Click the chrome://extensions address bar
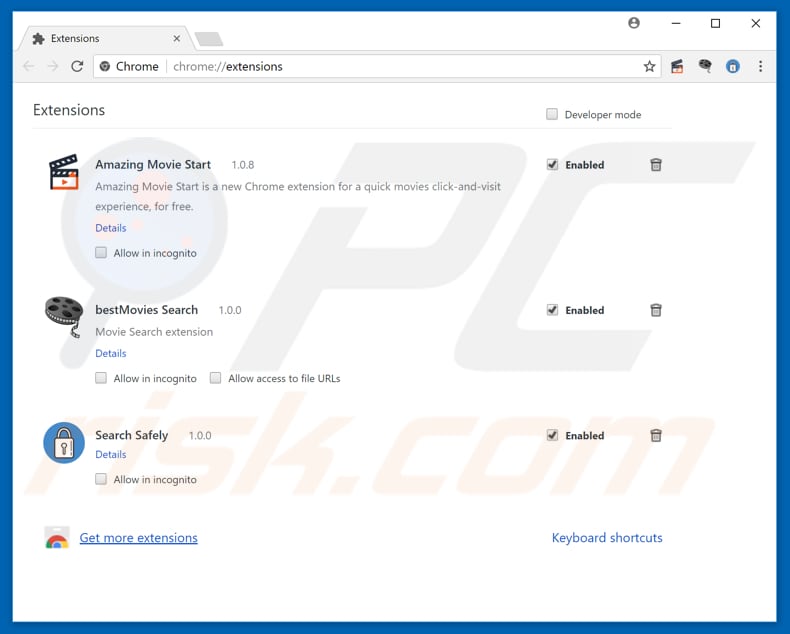Image resolution: width=790 pixels, height=634 pixels. (x=377, y=67)
